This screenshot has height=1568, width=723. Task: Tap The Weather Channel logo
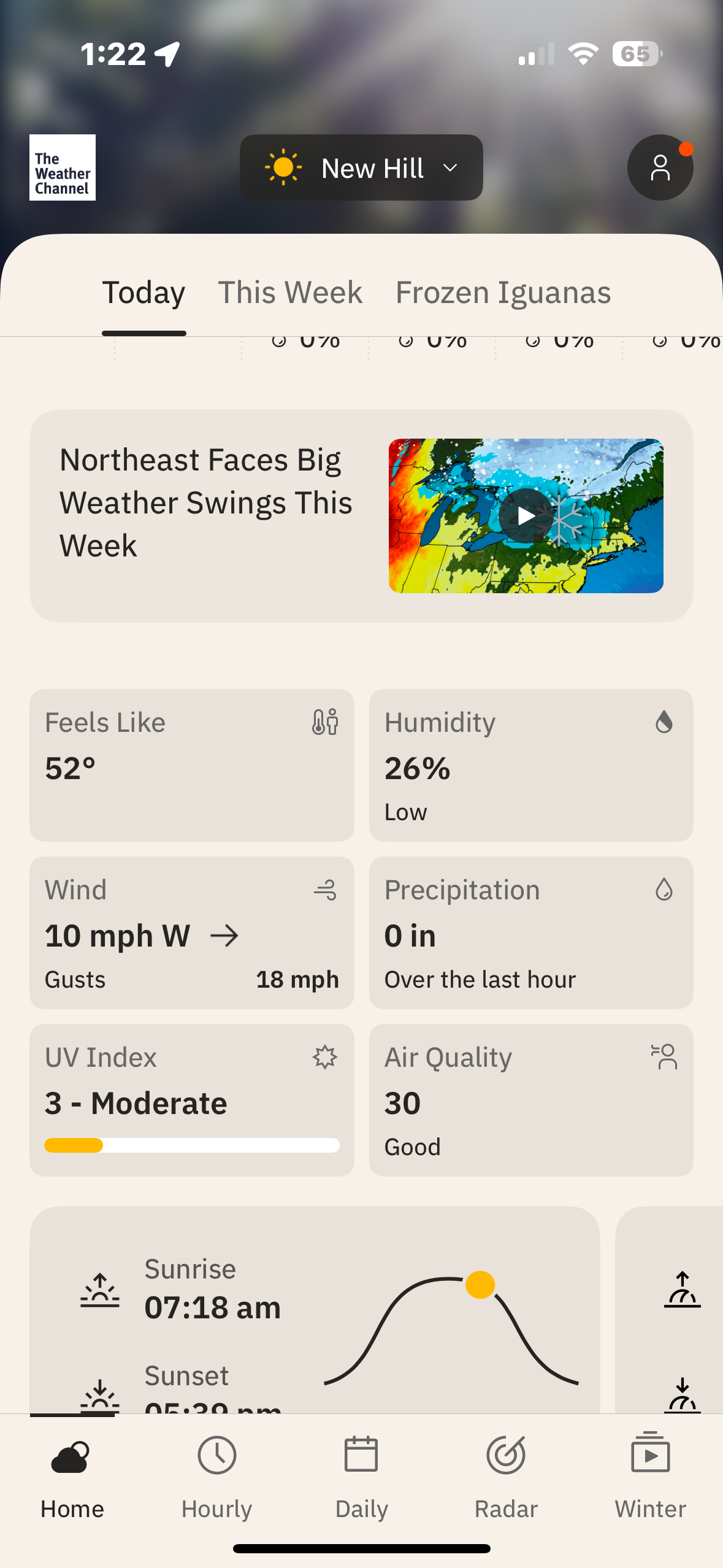[x=63, y=167]
